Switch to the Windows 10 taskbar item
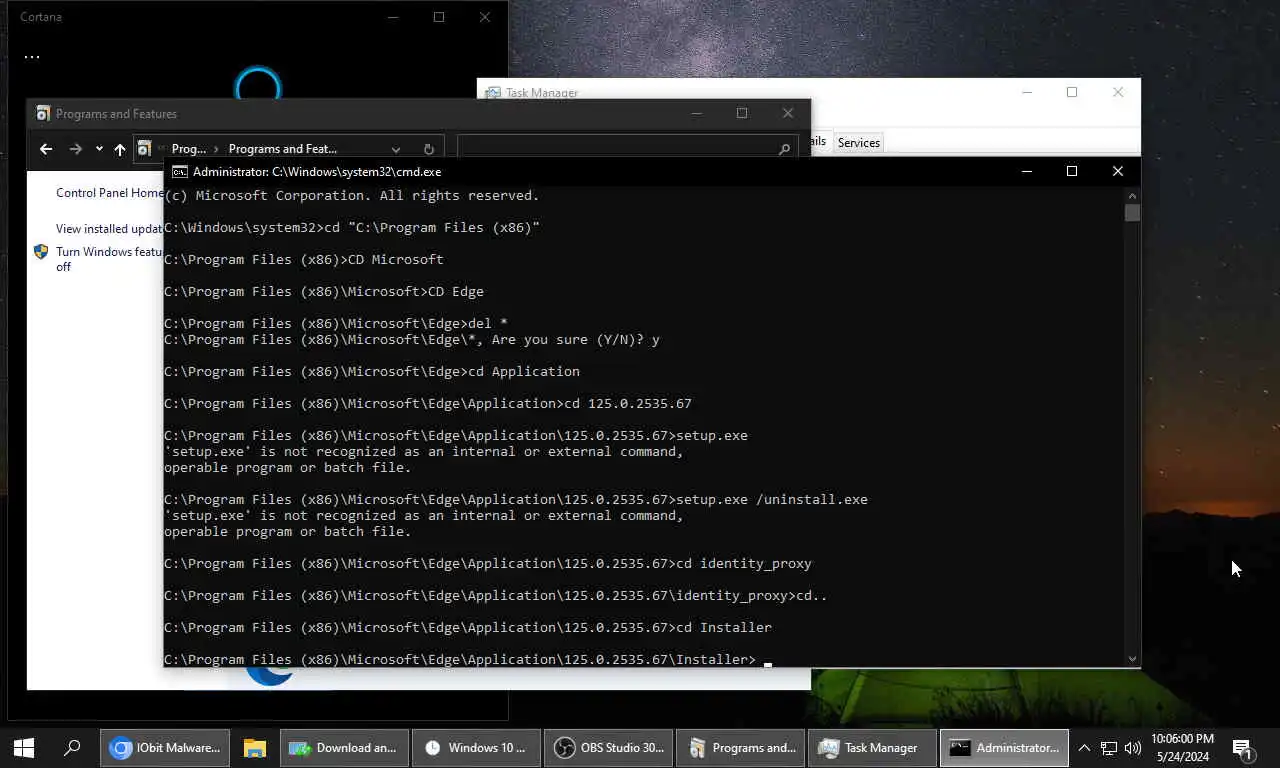Image resolution: width=1280 pixels, height=768 pixels. pos(476,747)
